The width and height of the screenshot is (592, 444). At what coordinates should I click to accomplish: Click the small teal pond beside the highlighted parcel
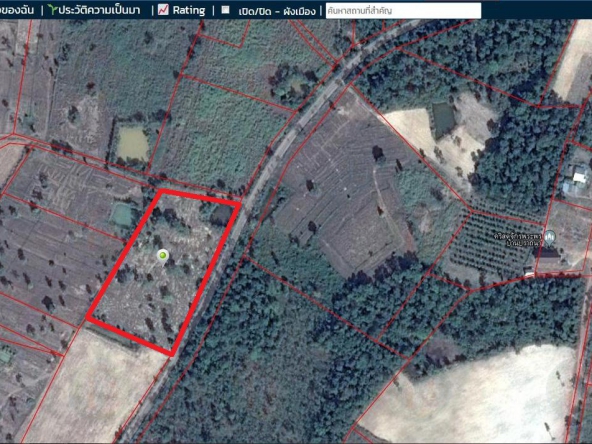122,215
